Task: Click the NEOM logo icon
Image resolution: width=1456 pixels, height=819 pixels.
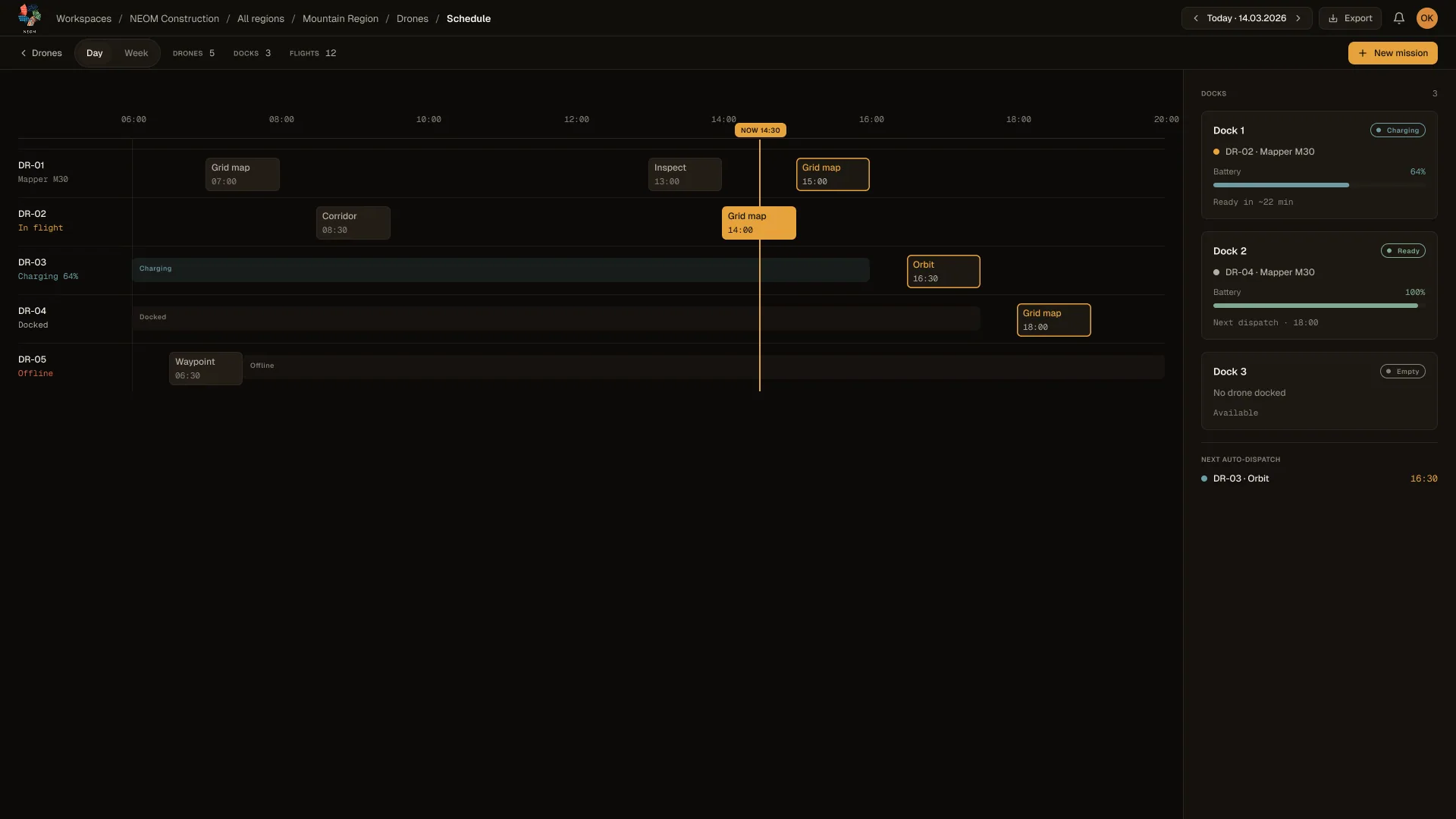Action: (30, 18)
